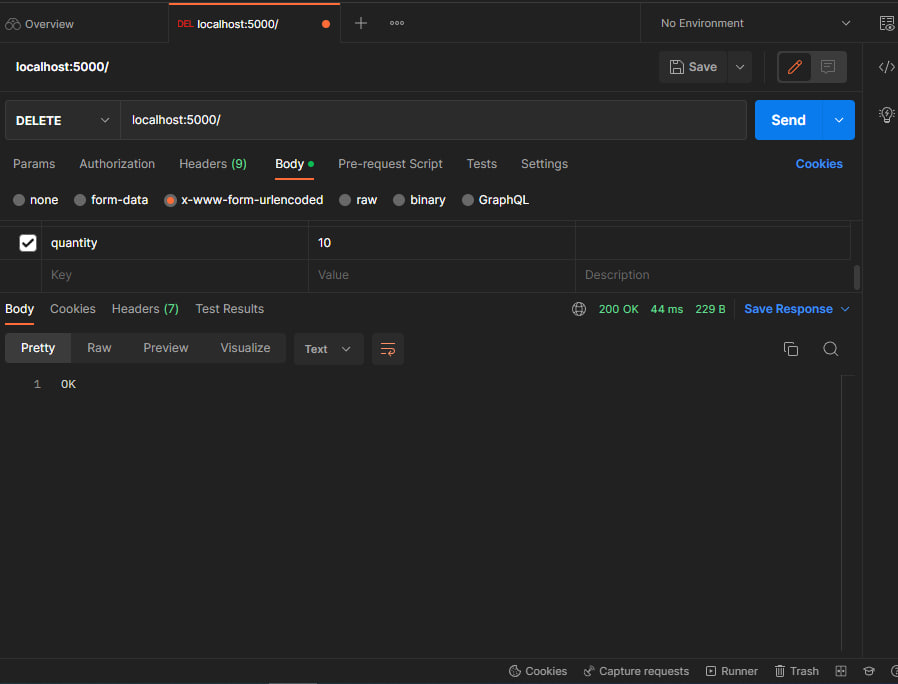The width and height of the screenshot is (898, 684).
Task: Change response format from Text dropdown
Action: click(x=328, y=349)
